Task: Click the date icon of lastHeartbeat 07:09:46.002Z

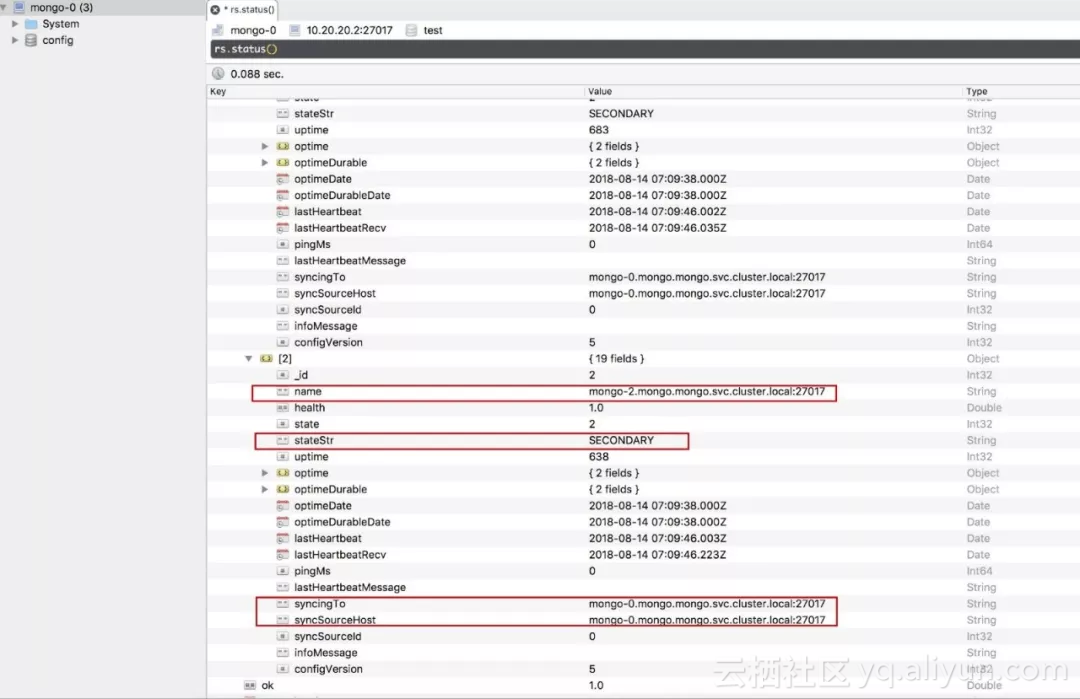Action: (x=282, y=211)
